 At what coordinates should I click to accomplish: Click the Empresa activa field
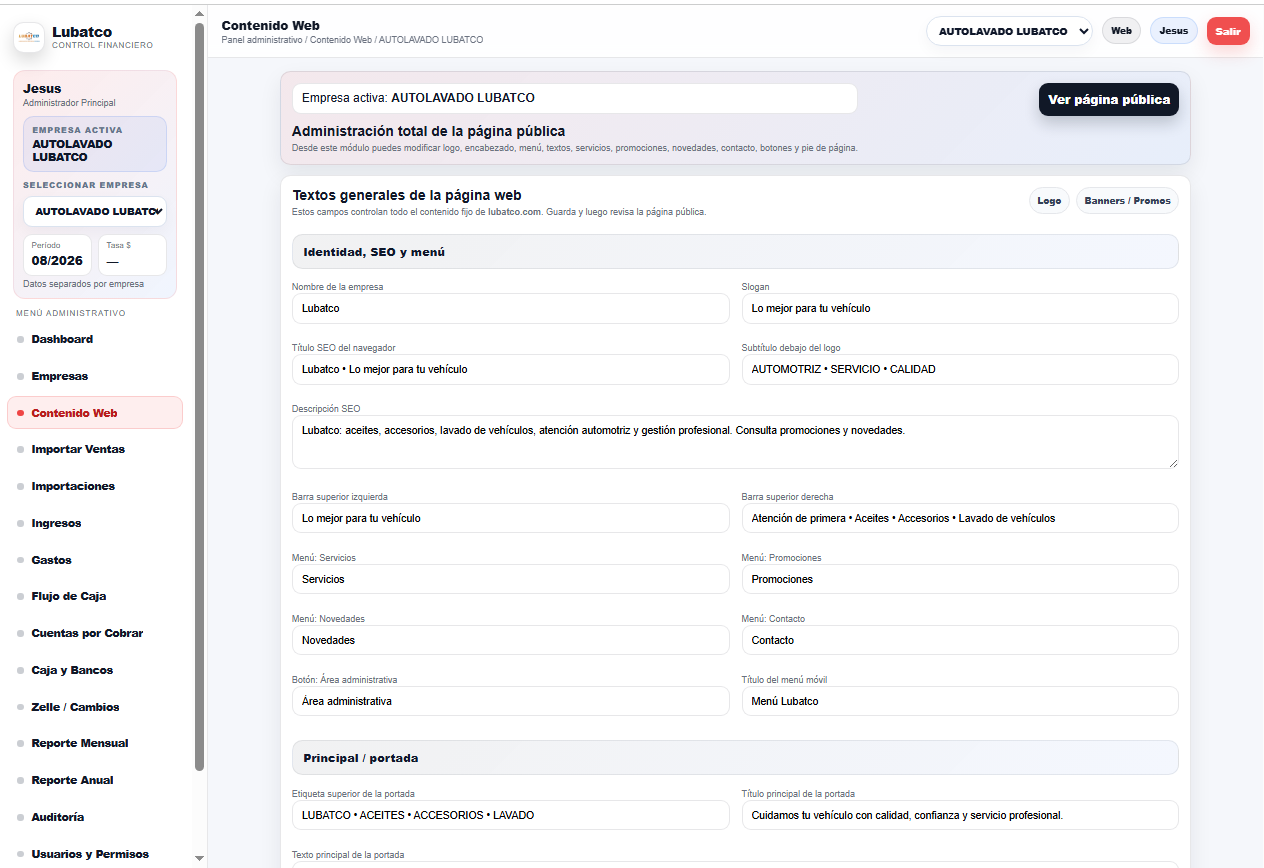click(575, 98)
